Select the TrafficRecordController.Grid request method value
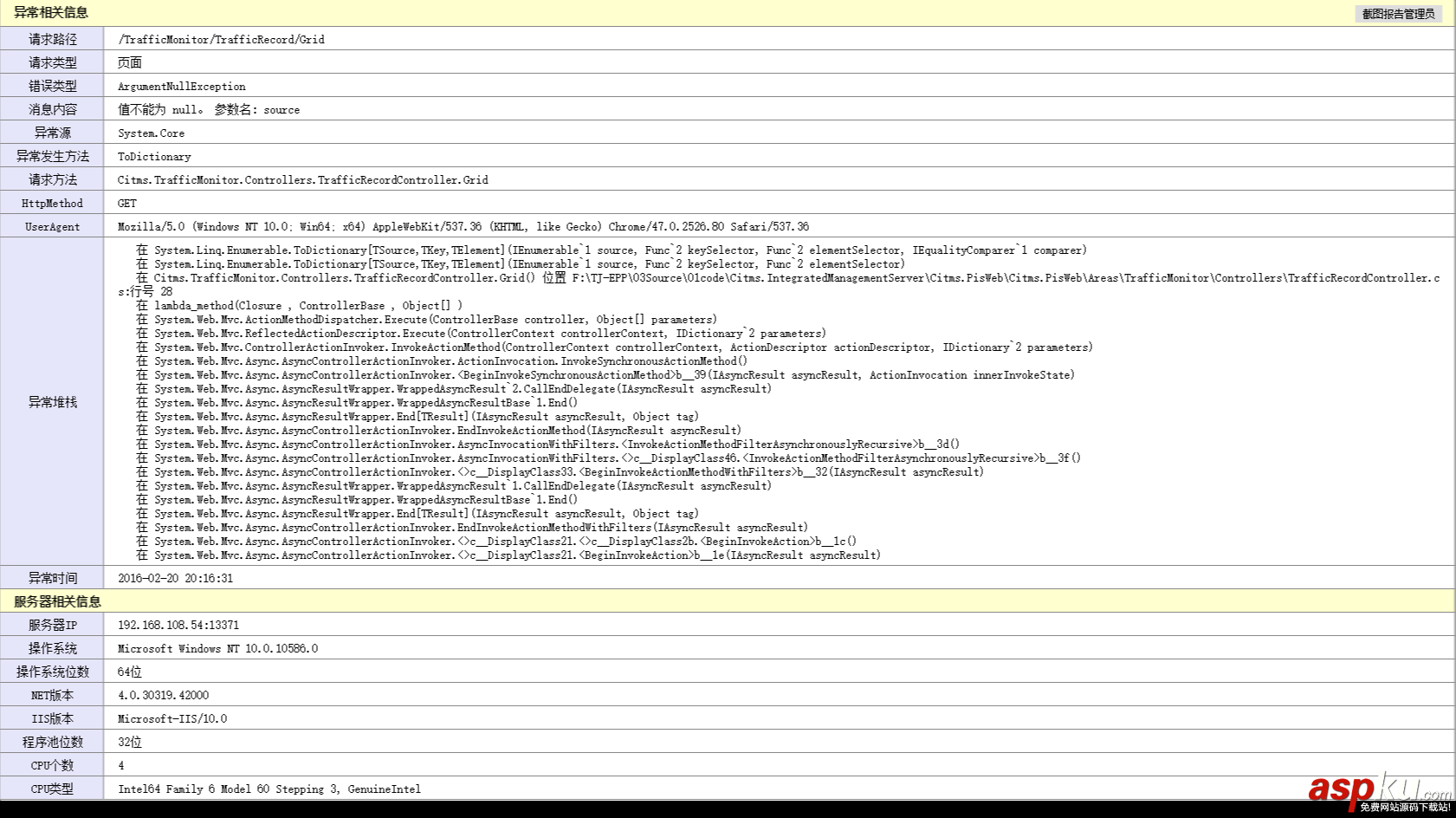This screenshot has width=1456, height=818. tap(303, 179)
